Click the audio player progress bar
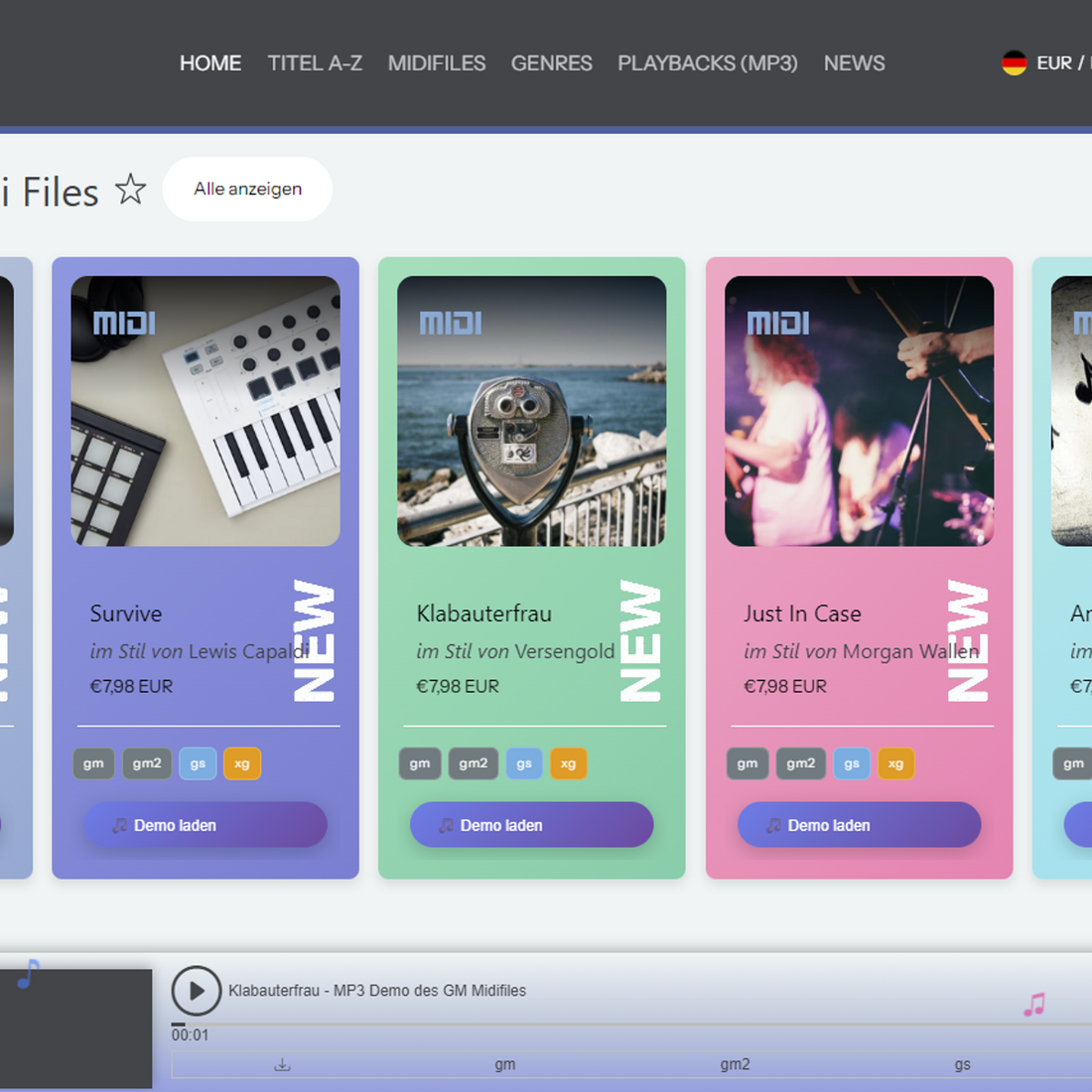 (596, 1024)
